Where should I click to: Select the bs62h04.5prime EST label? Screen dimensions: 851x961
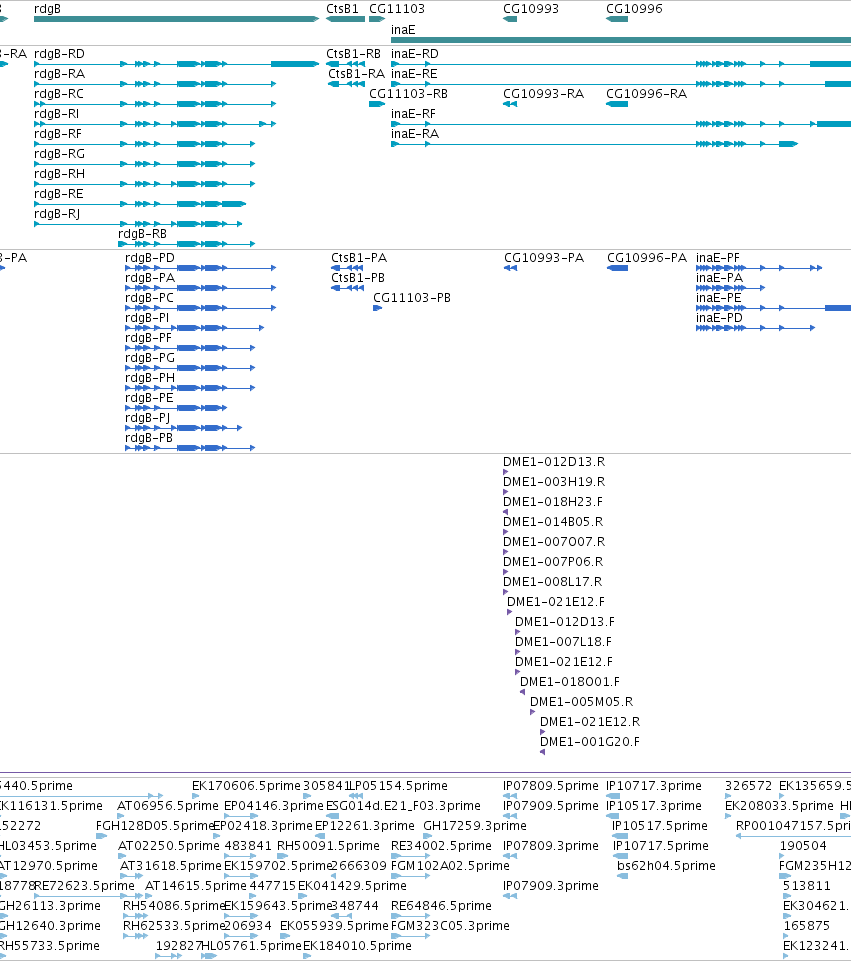click(666, 866)
